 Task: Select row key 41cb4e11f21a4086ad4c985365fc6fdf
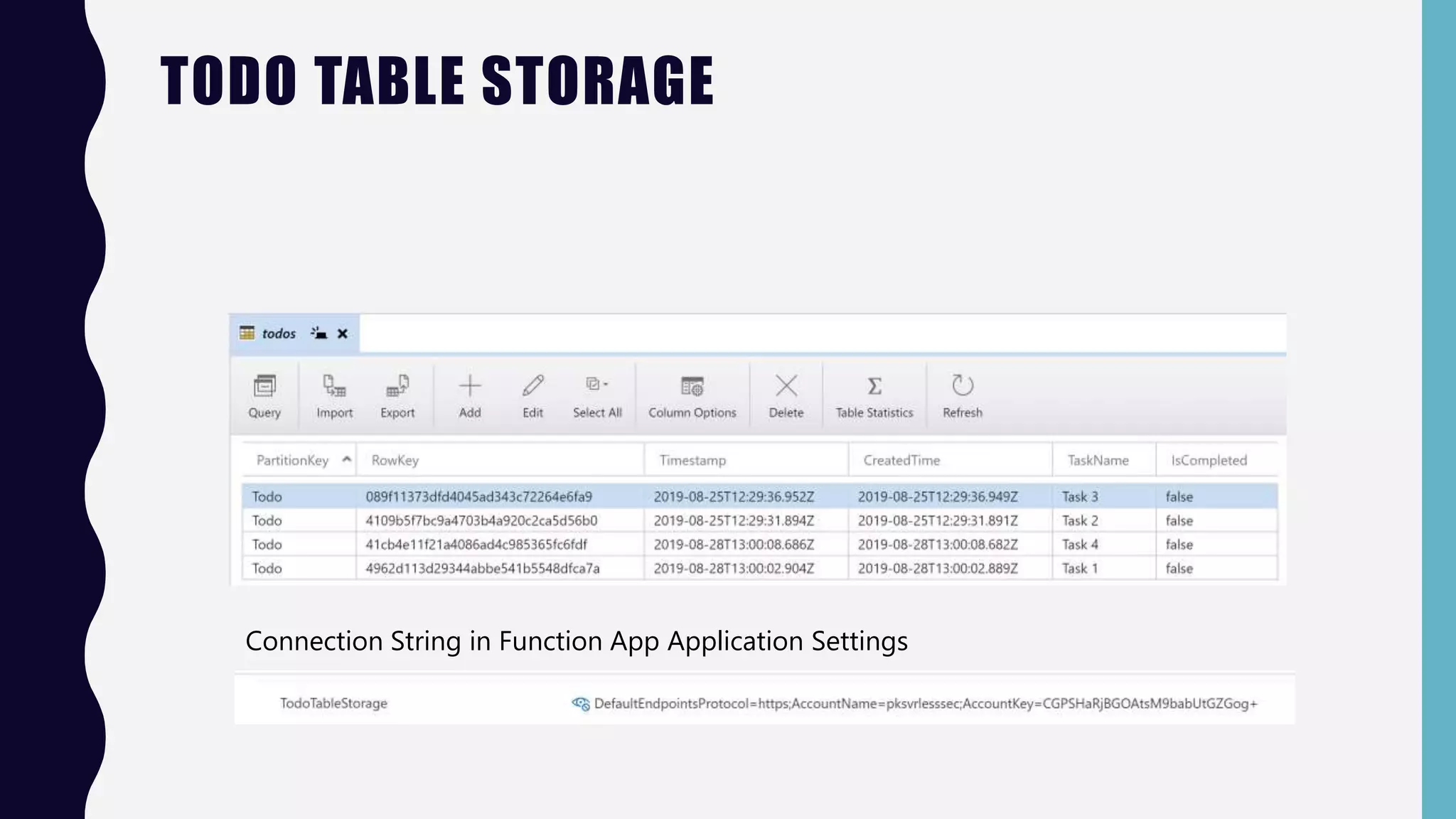coord(476,545)
